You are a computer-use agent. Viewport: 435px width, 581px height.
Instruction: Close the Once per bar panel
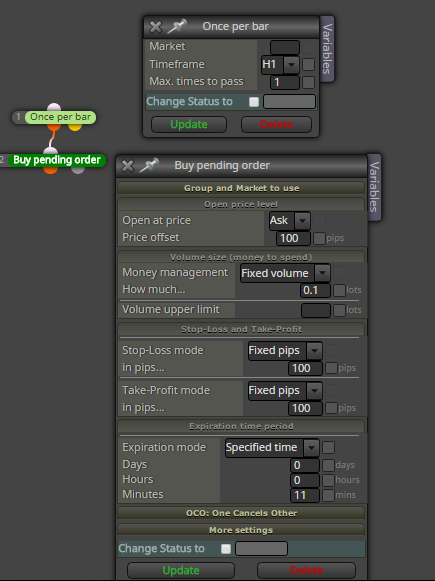pos(156,27)
